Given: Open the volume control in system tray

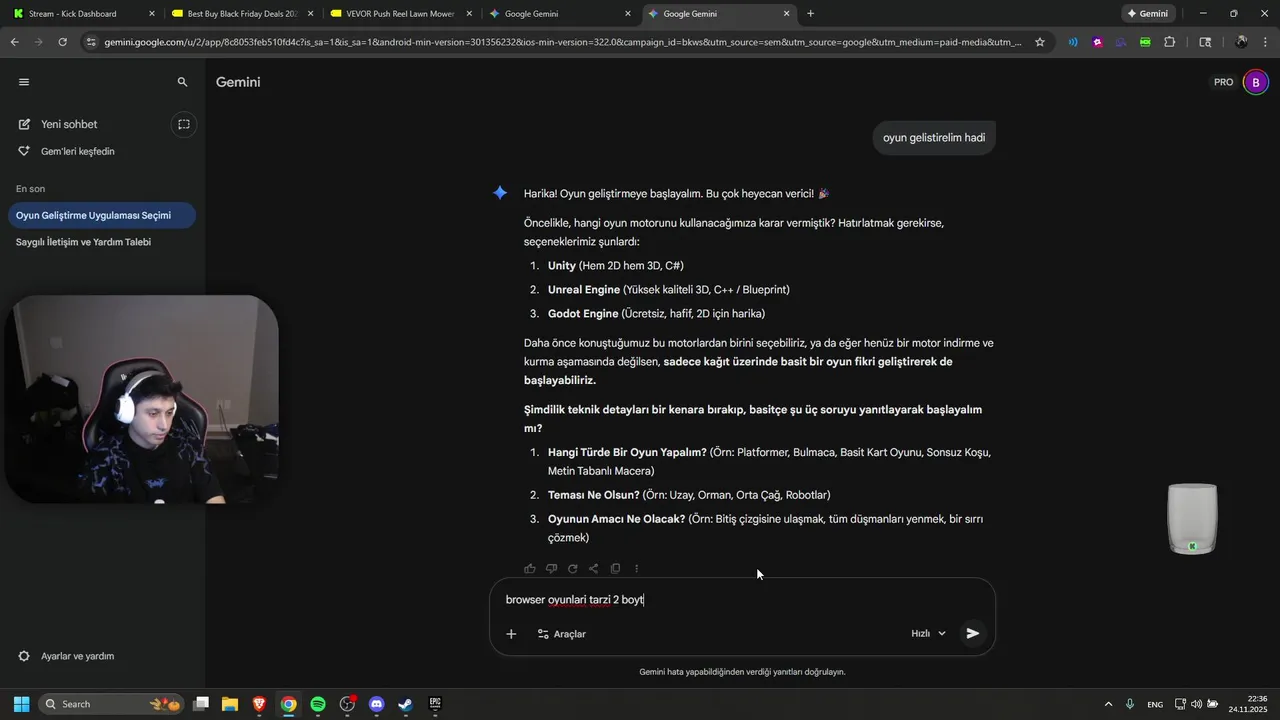Looking at the screenshot, I should click(1196, 704).
